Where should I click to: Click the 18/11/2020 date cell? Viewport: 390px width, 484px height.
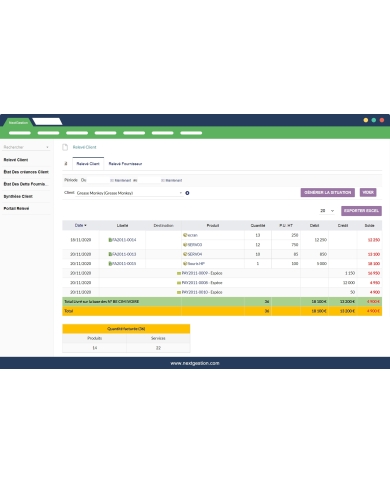(81, 240)
